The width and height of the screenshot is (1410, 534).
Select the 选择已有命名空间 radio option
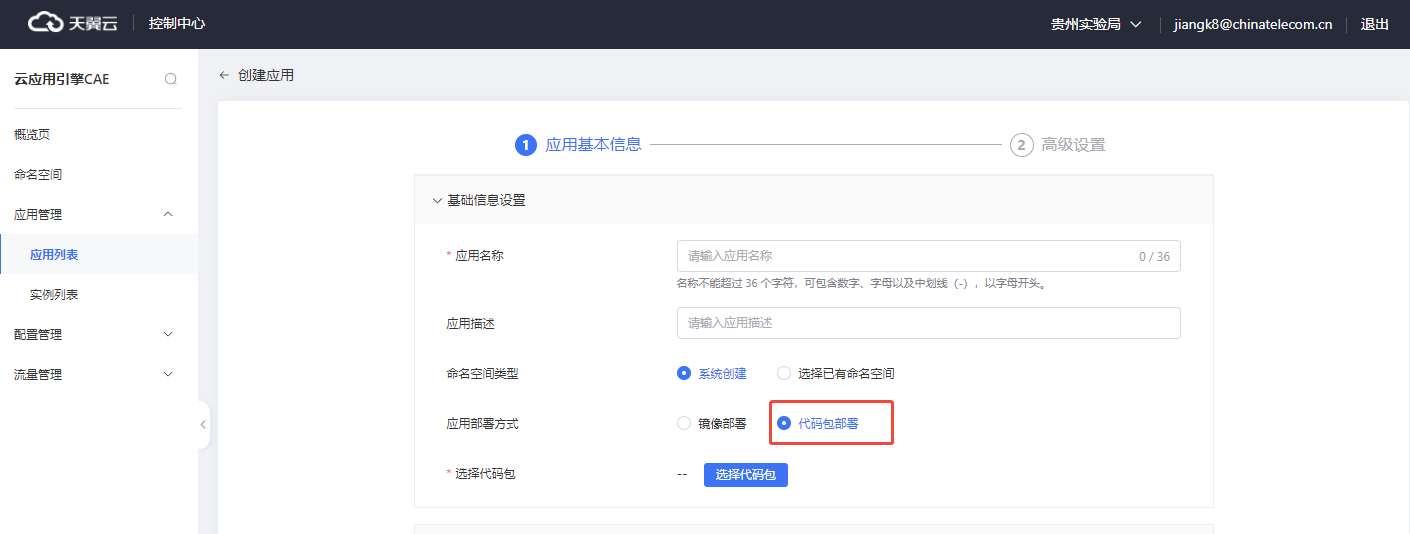(784, 373)
